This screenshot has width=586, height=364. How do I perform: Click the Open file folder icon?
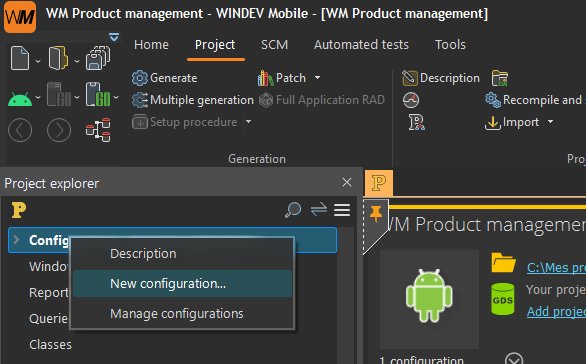point(58,58)
